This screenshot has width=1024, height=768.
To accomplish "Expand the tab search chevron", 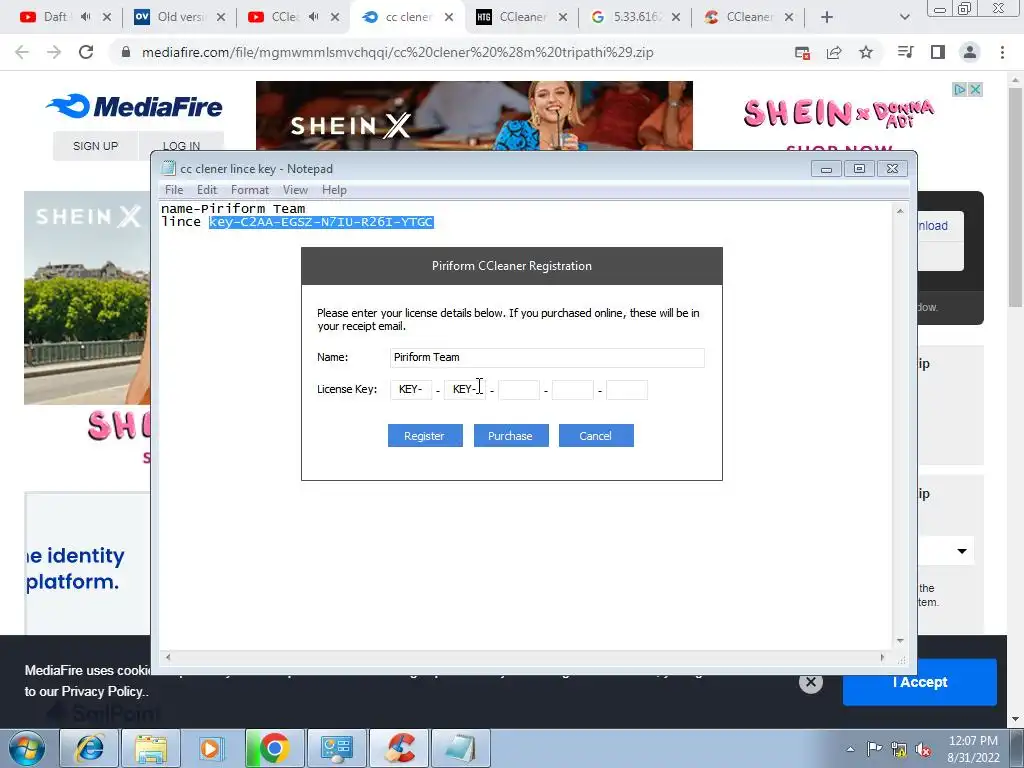I will coord(904,17).
